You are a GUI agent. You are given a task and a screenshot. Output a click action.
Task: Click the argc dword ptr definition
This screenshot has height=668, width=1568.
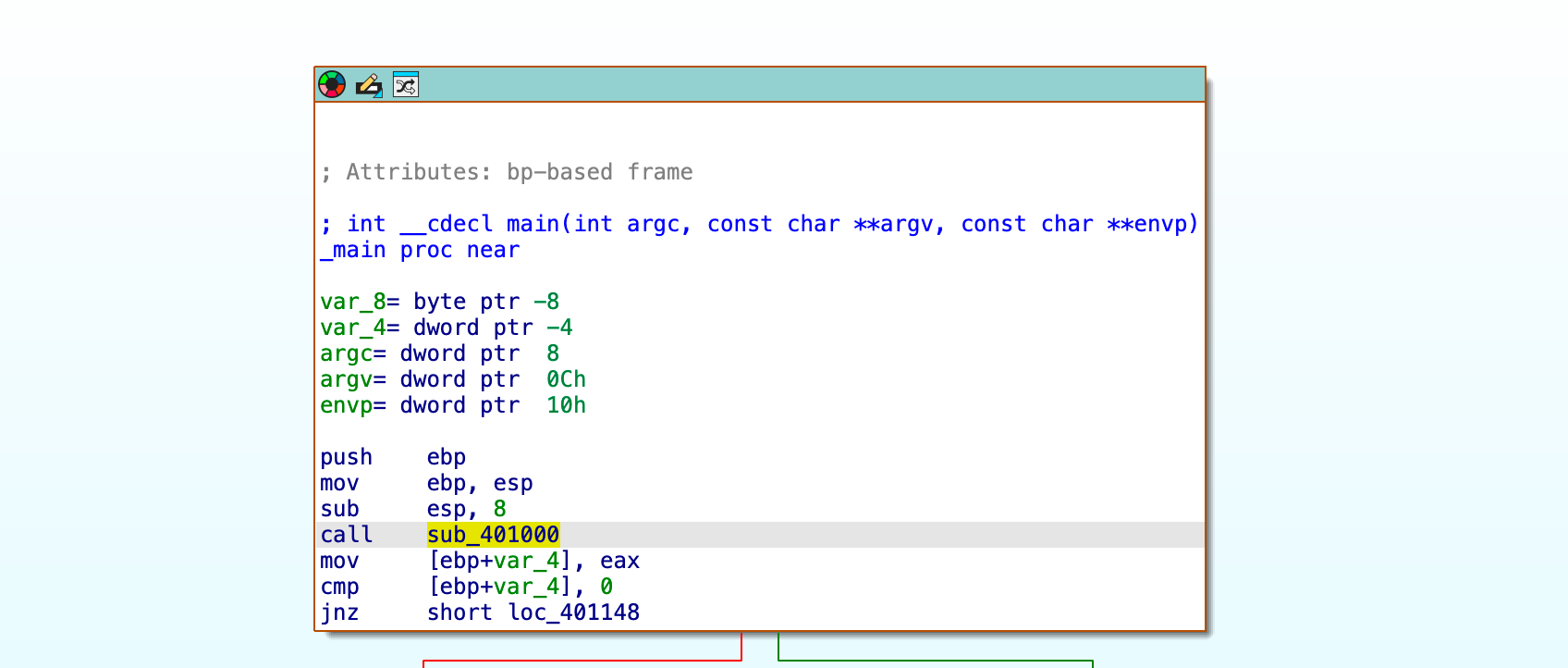439,353
